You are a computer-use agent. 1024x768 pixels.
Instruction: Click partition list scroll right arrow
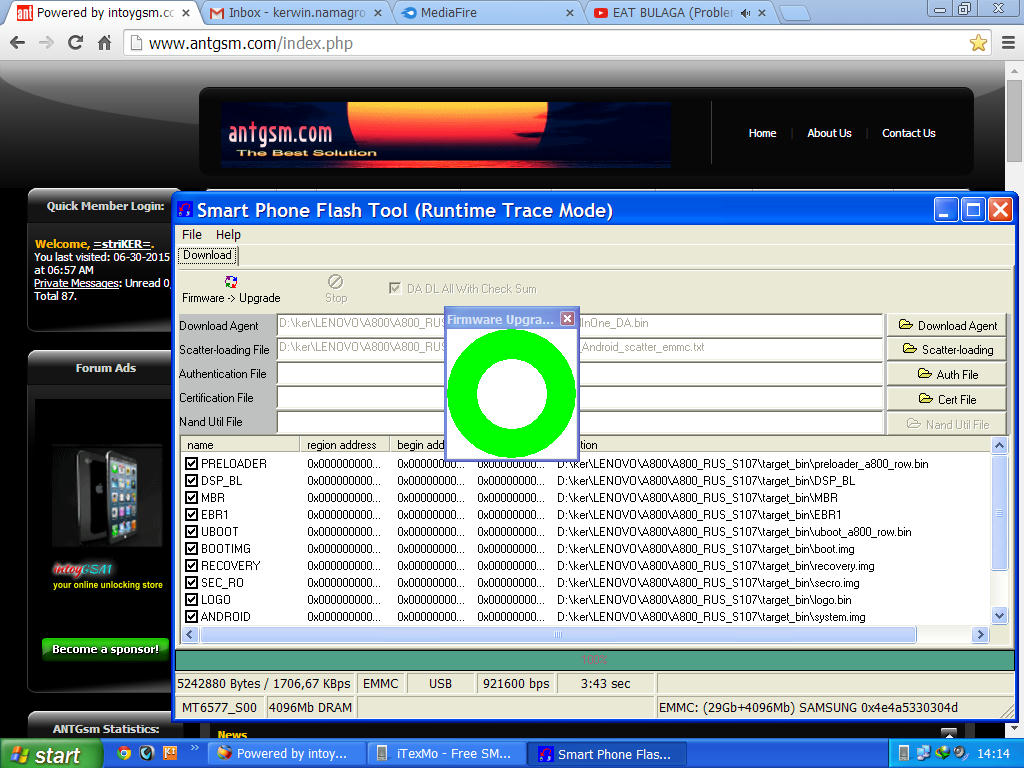tap(980, 634)
